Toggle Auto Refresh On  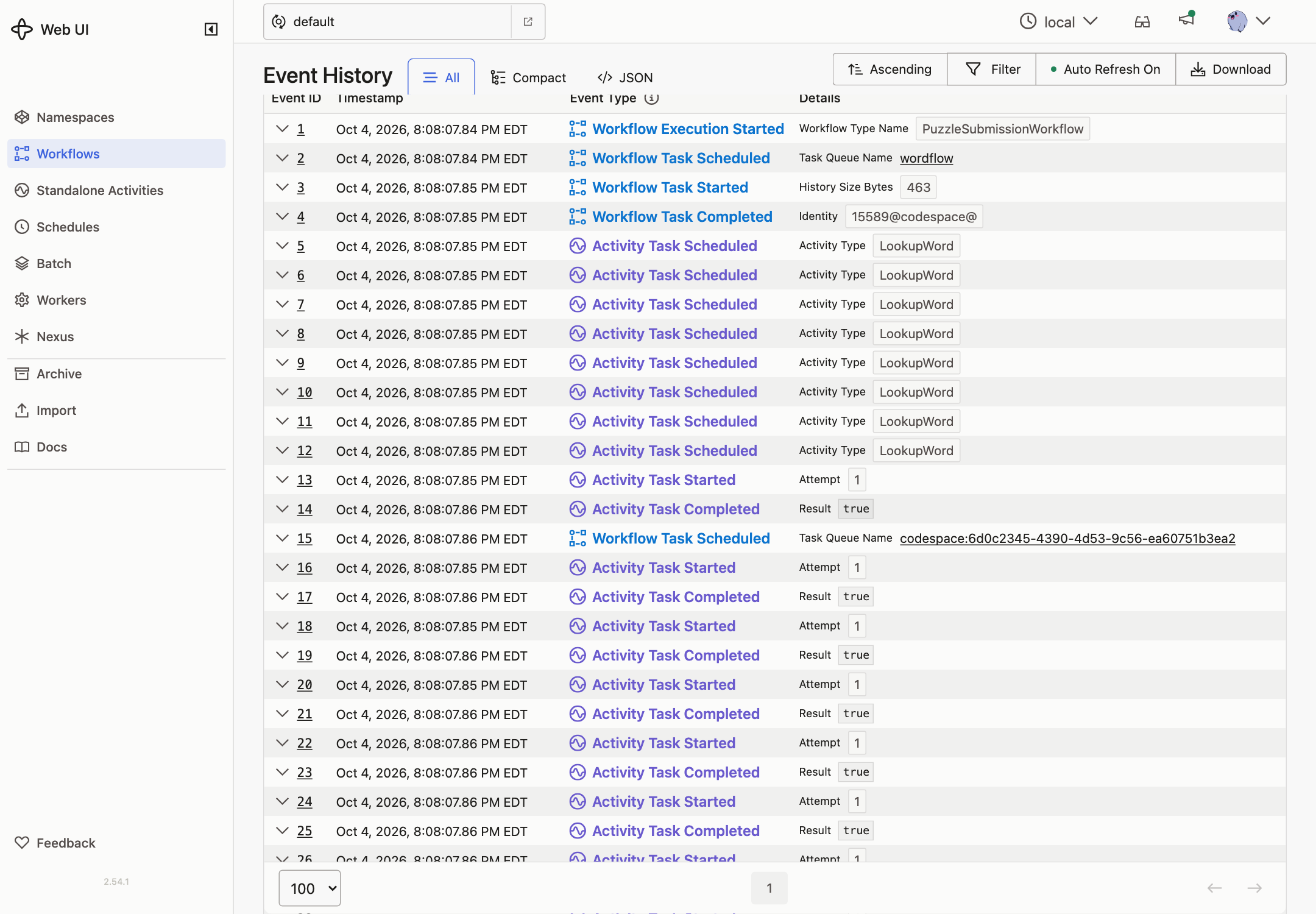[1106, 69]
